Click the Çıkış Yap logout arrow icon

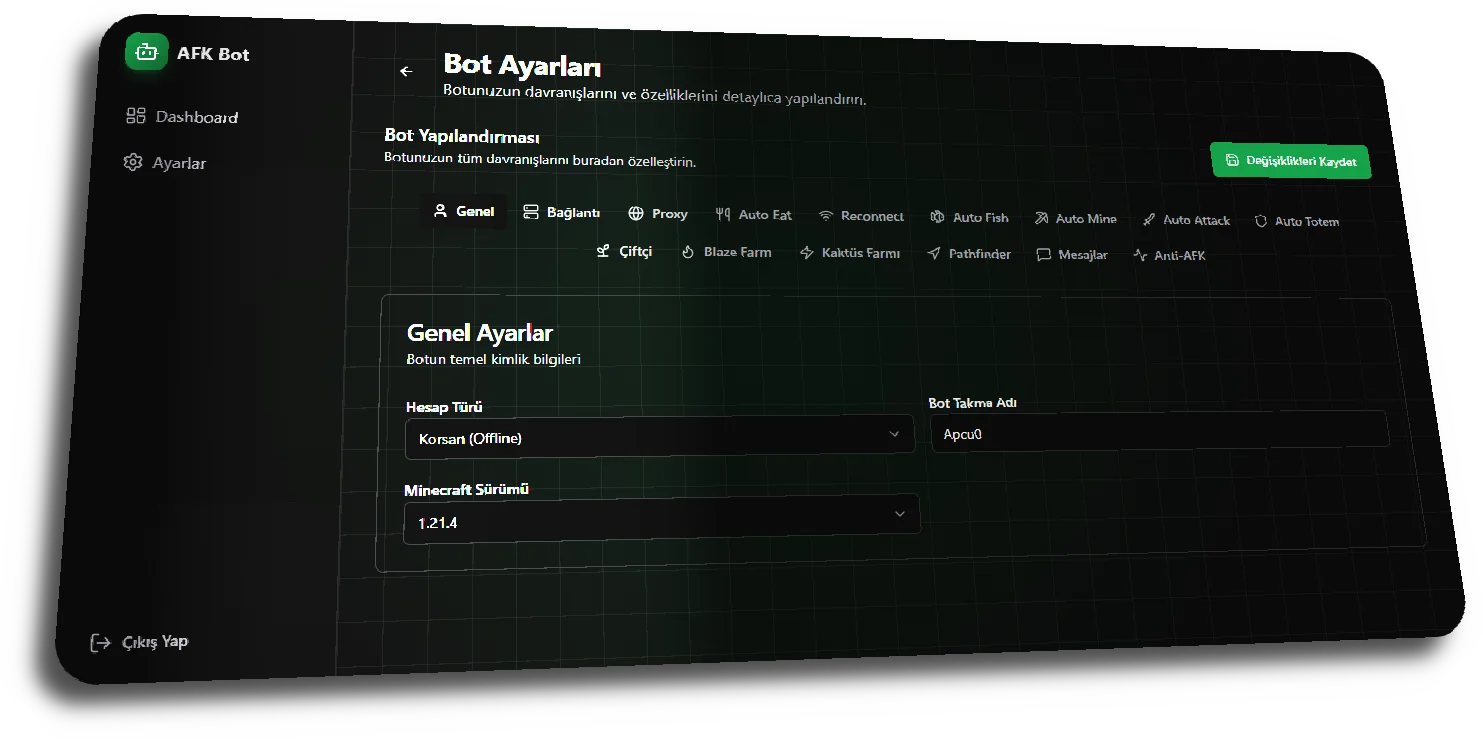coord(100,642)
